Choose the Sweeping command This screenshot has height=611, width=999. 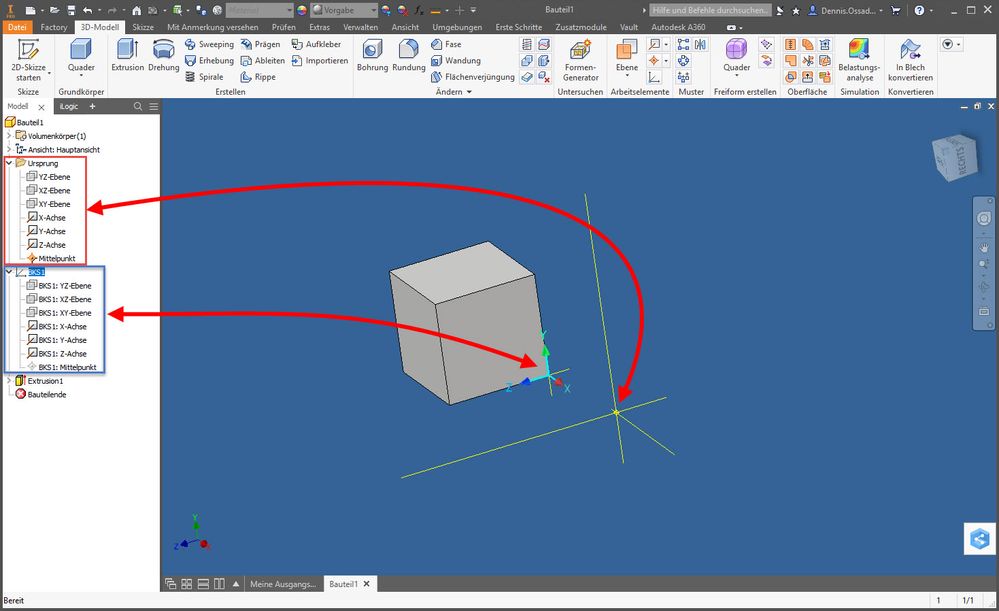pyautogui.click(x=209, y=44)
